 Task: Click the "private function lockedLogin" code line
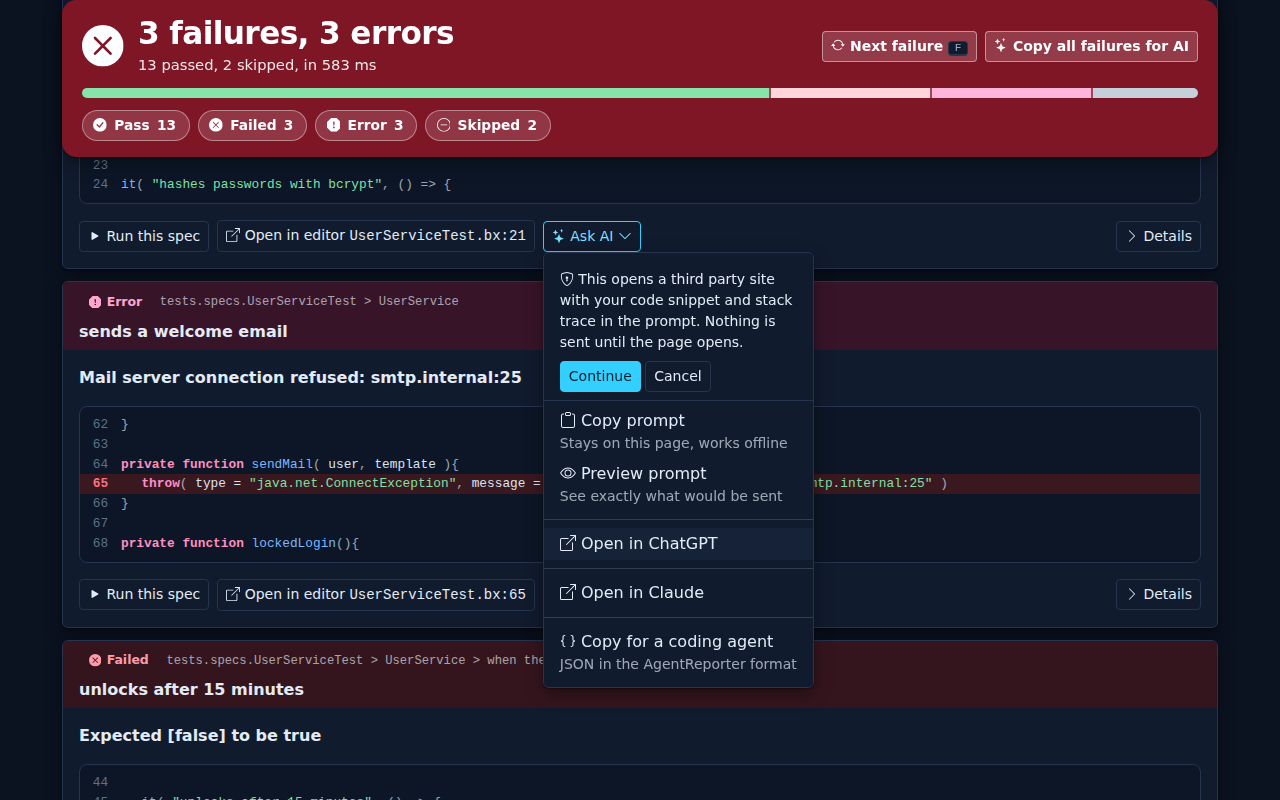pyautogui.click(x=240, y=543)
